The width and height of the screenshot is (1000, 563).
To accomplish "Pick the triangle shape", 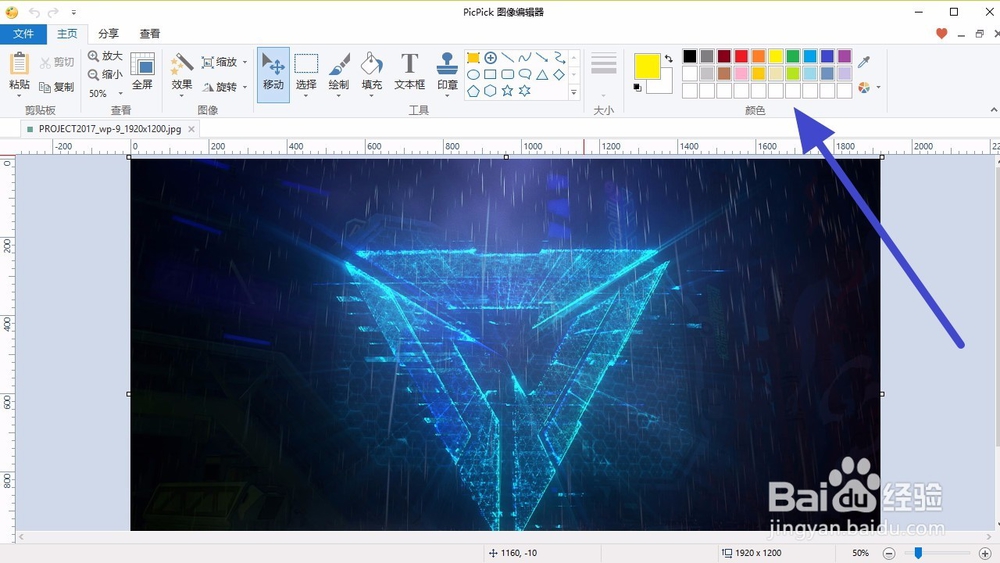I will (x=542, y=75).
